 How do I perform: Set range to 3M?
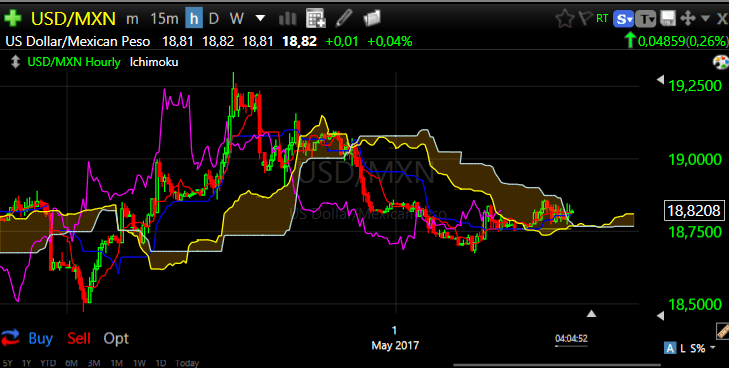pyautogui.click(x=94, y=363)
